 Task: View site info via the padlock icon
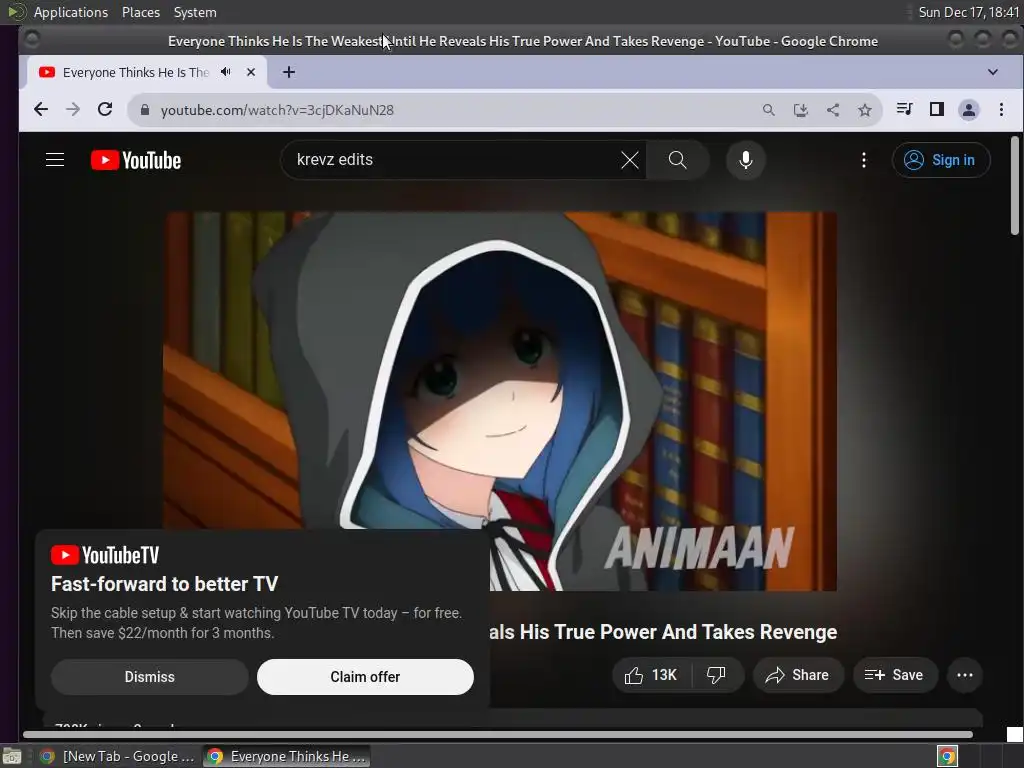(145, 110)
